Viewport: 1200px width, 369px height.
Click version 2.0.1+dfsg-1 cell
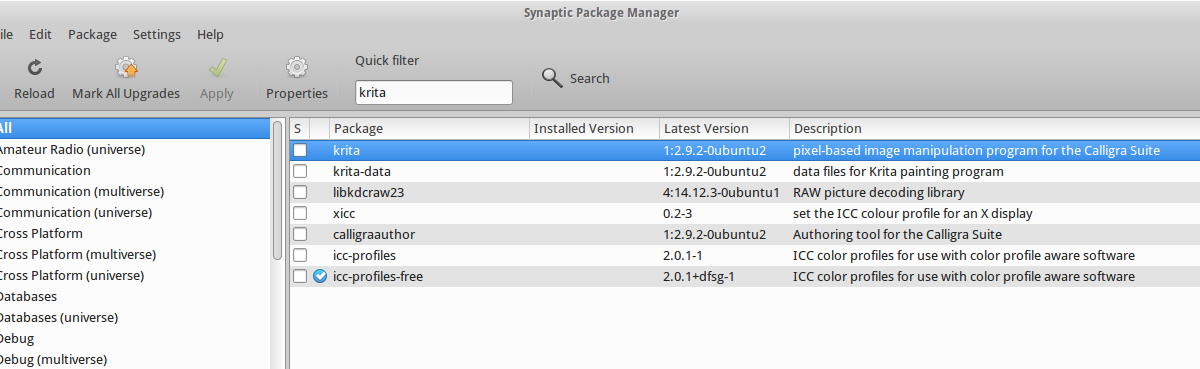point(699,276)
